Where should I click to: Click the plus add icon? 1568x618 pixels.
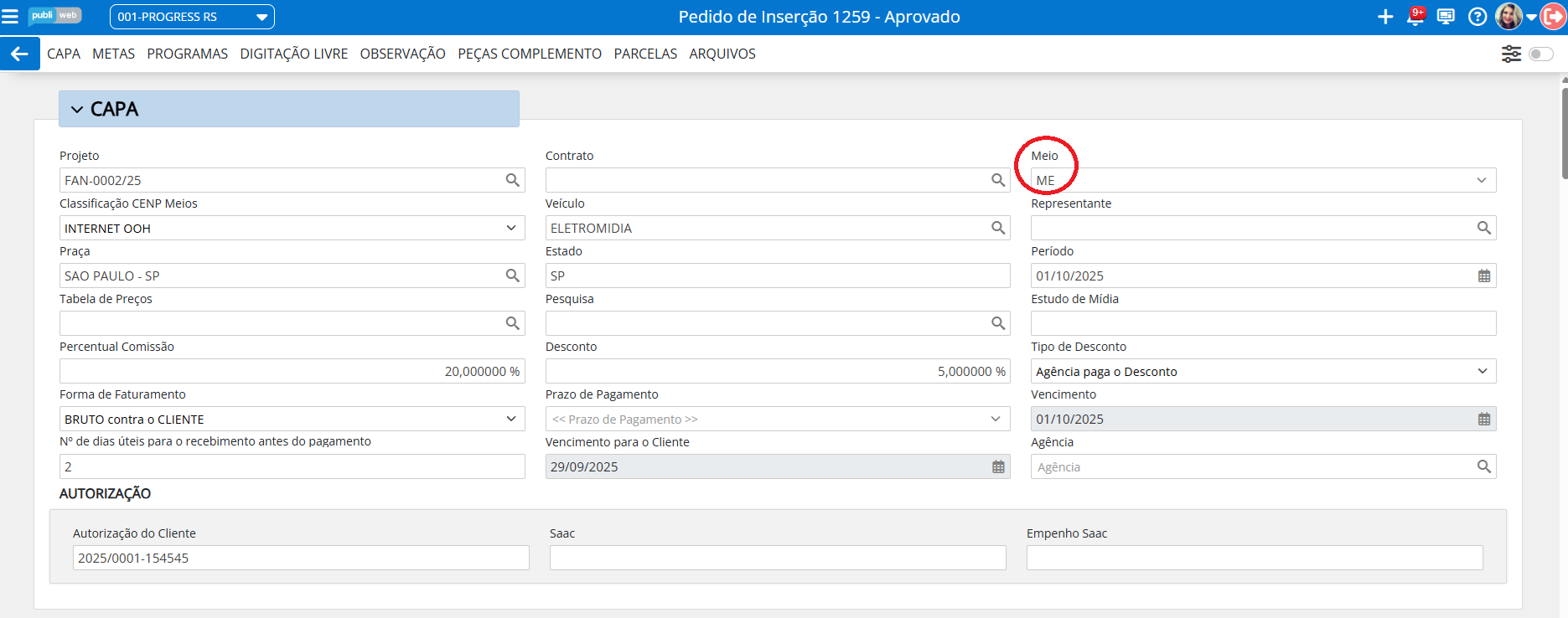click(x=1385, y=17)
